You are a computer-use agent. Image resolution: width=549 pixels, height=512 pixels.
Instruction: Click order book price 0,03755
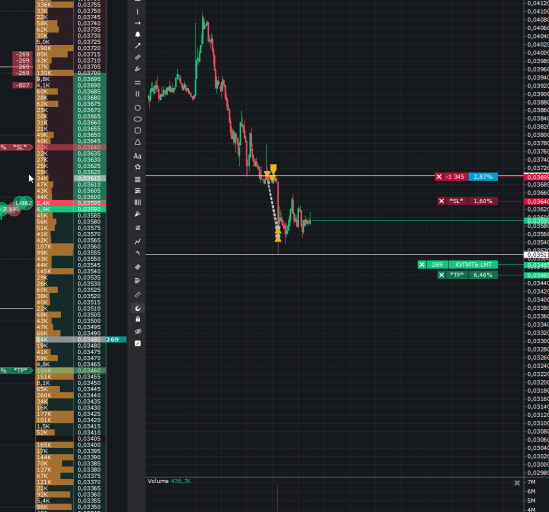pyautogui.click(x=89, y=5)
